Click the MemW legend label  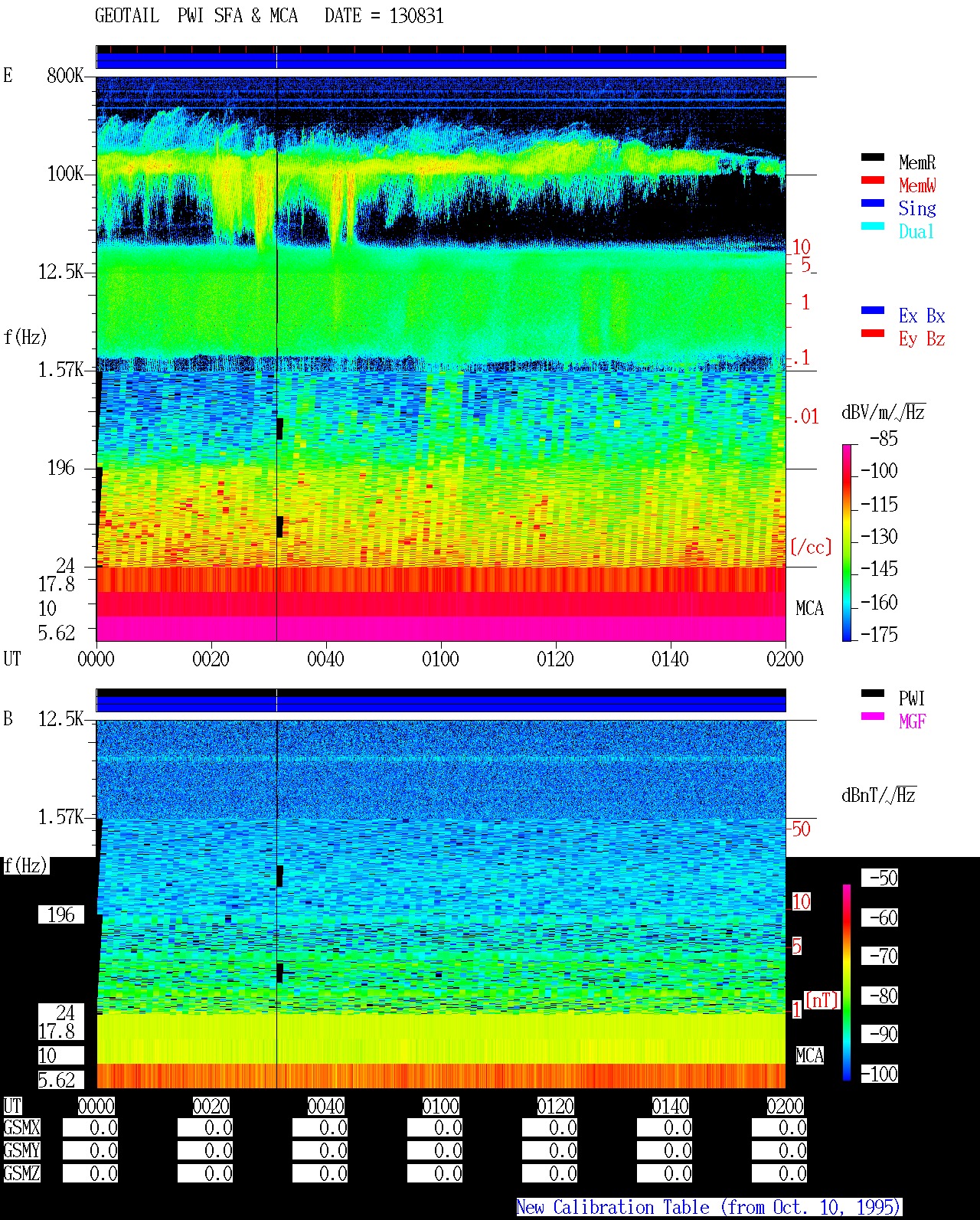pos(917,185)
